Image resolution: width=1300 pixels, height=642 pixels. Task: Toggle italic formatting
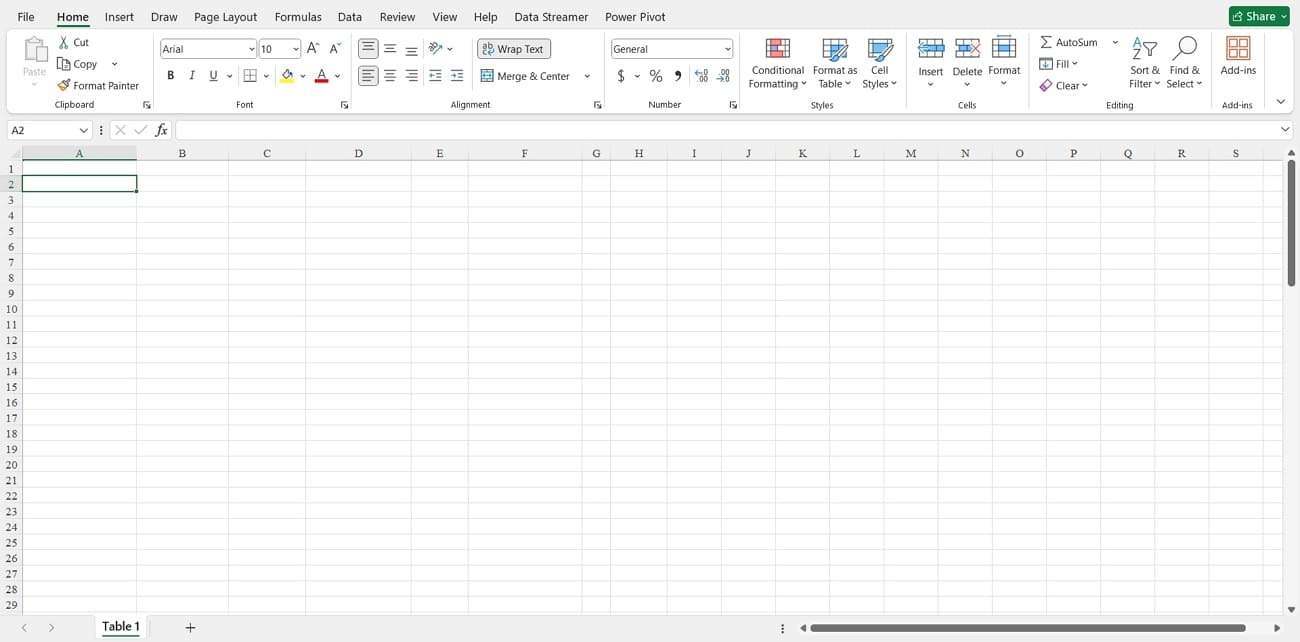click(x=191, y=75)
